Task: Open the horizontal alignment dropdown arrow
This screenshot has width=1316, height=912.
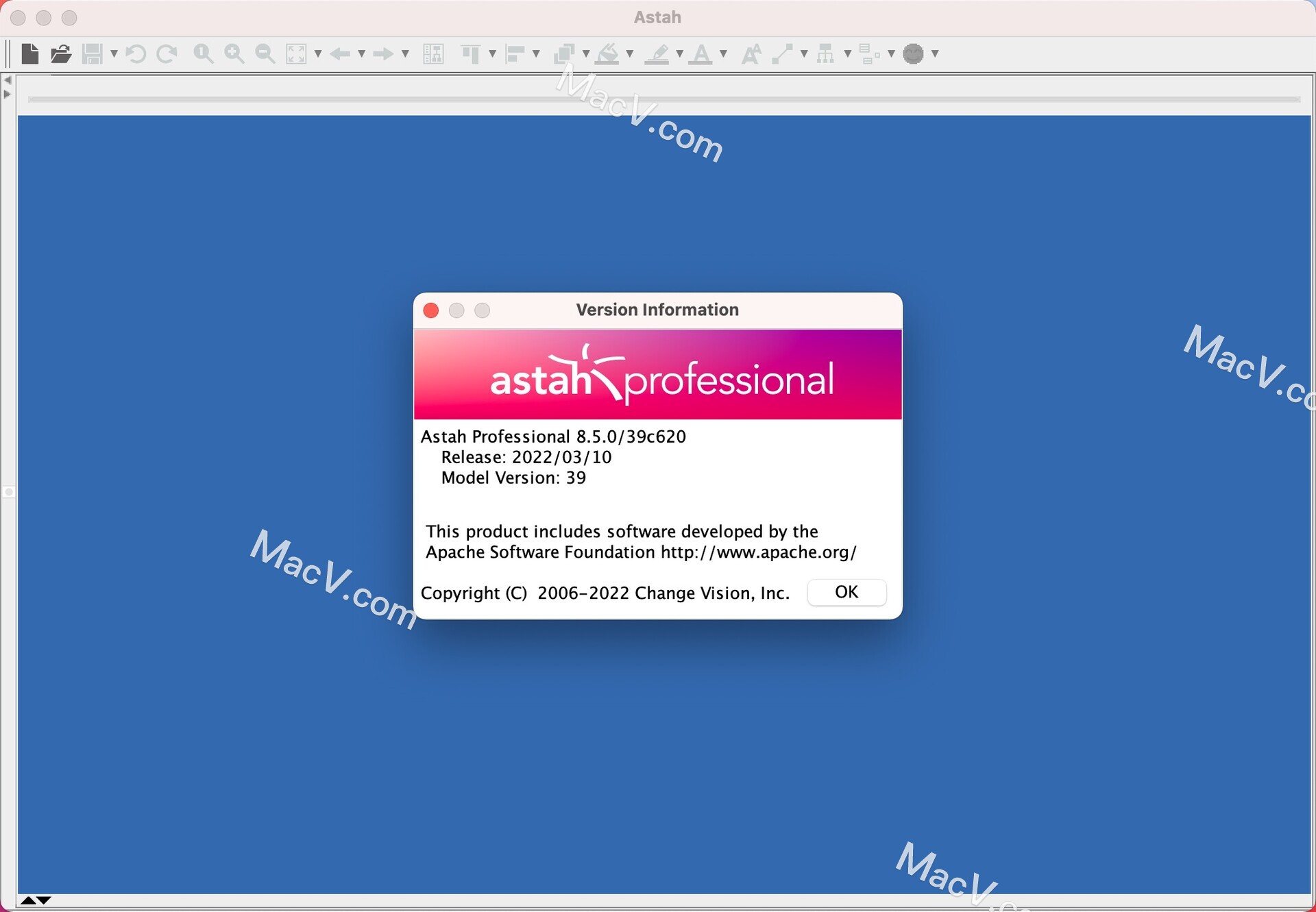Action: click(x=536, y=53)
